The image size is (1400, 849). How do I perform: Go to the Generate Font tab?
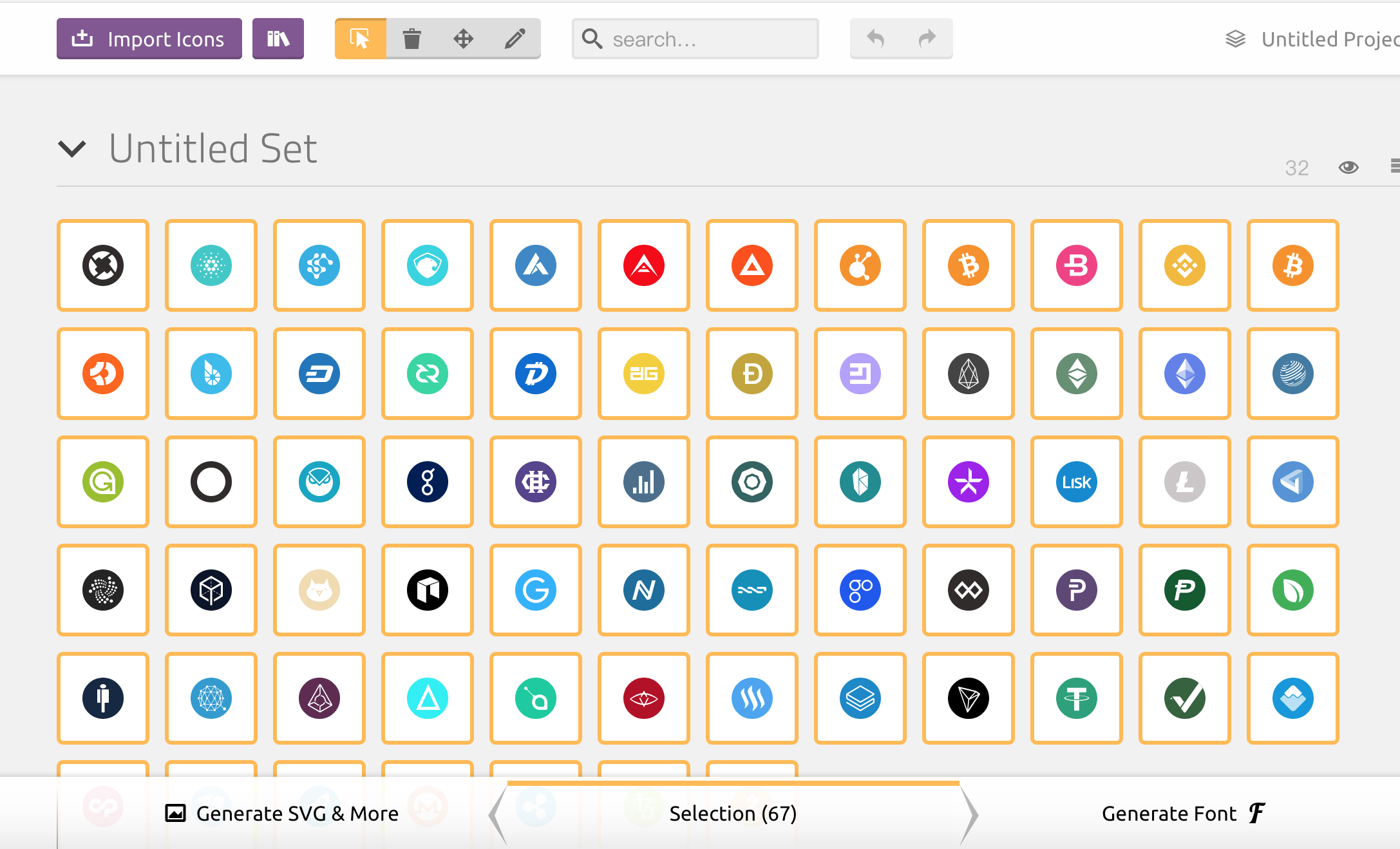[1184, 814]
